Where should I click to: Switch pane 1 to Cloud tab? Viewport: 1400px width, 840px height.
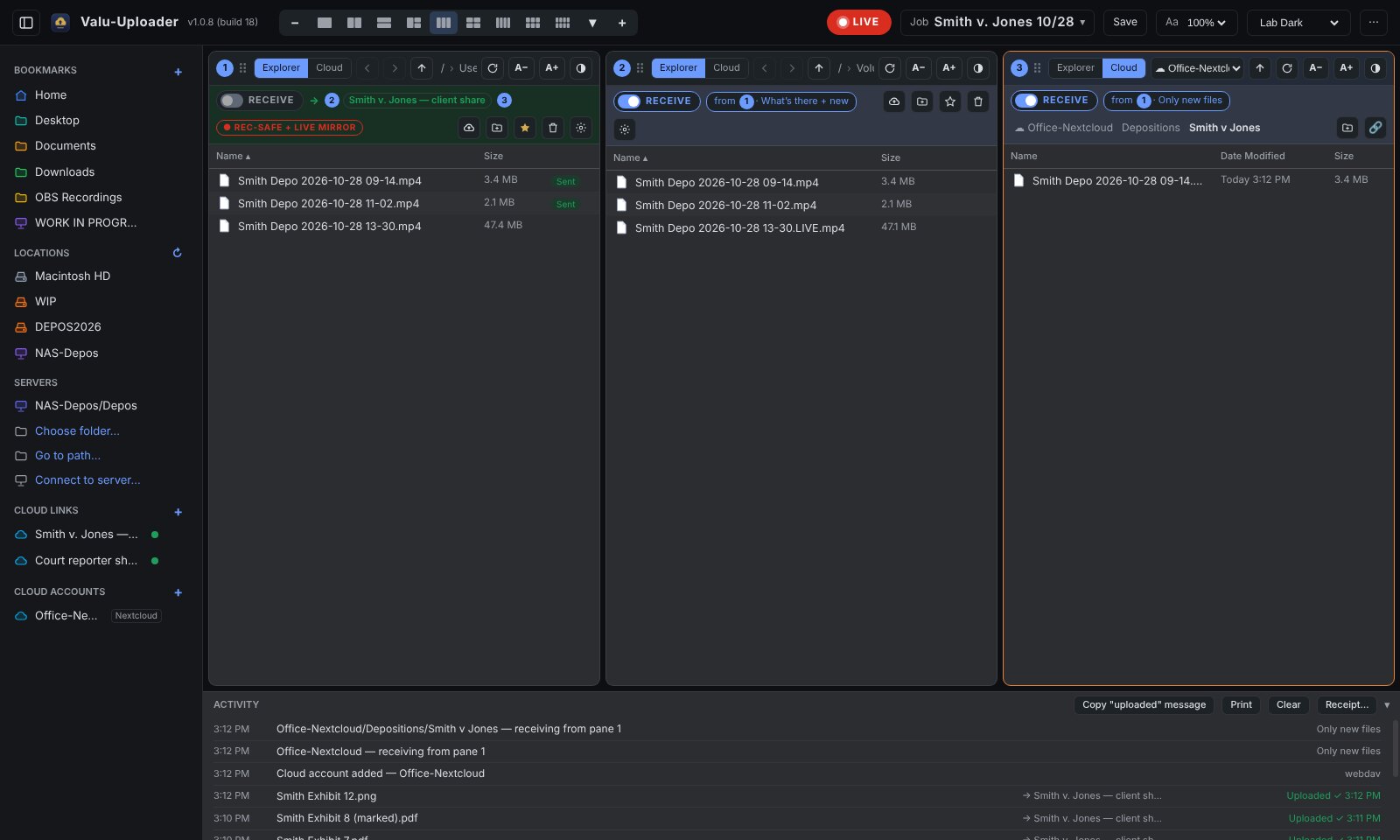pyautogui.click(x=330, y=68)
